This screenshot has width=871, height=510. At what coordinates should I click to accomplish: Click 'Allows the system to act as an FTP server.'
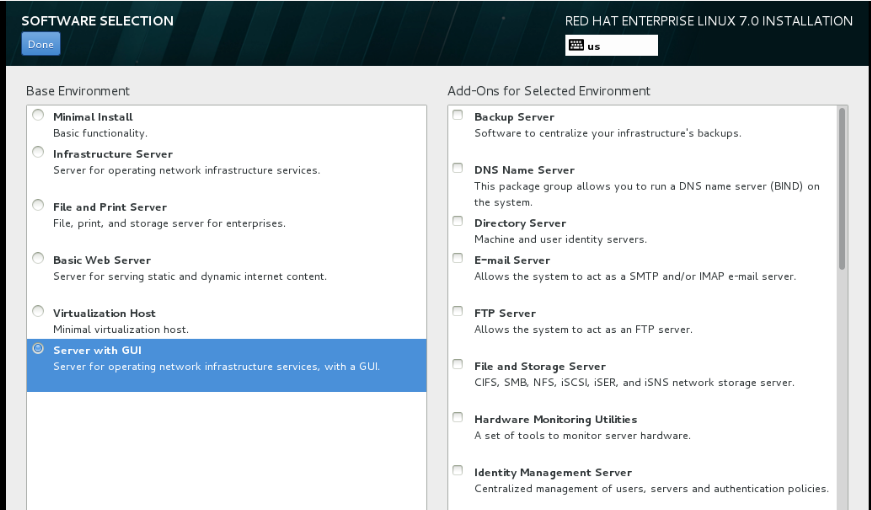(583, 329)
